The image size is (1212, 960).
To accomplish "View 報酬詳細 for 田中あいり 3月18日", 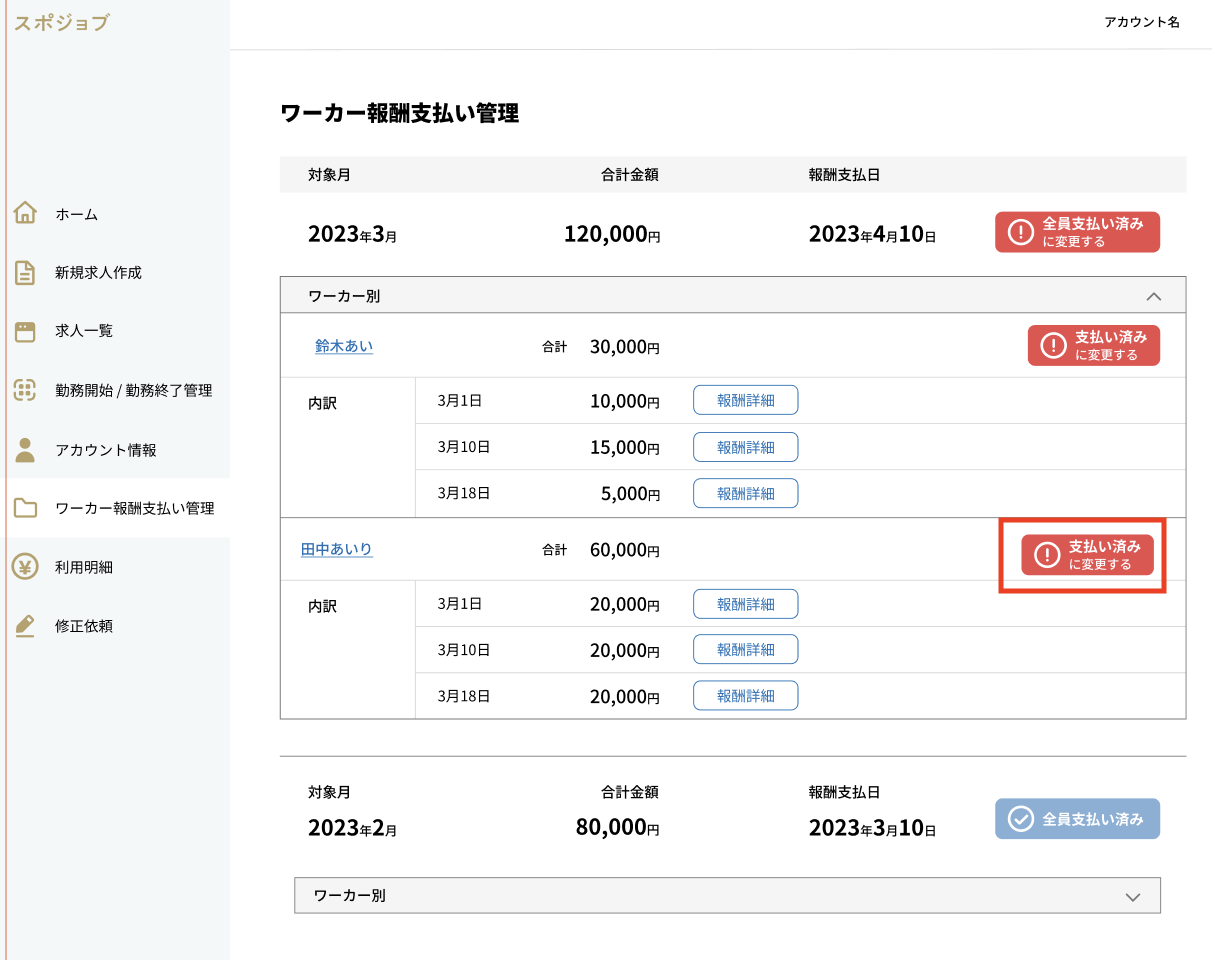I will click(x=745, y=695).
